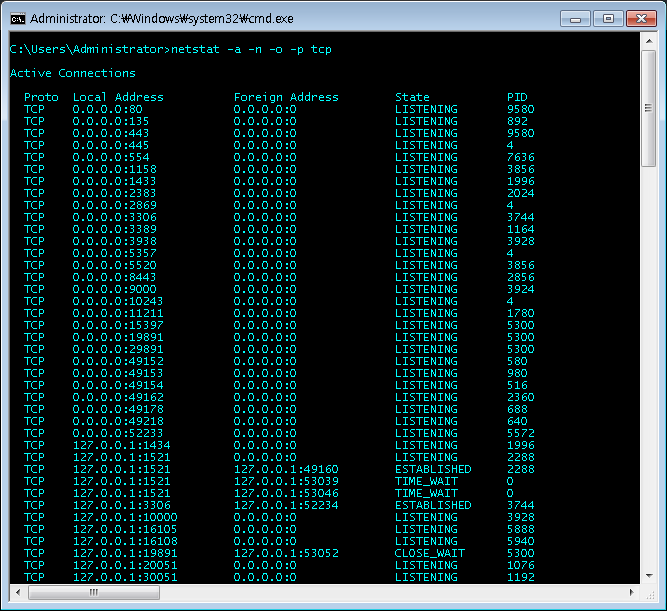Click local address 0.0.0.0:8443
667x611 pixels.
click(114, 277)
